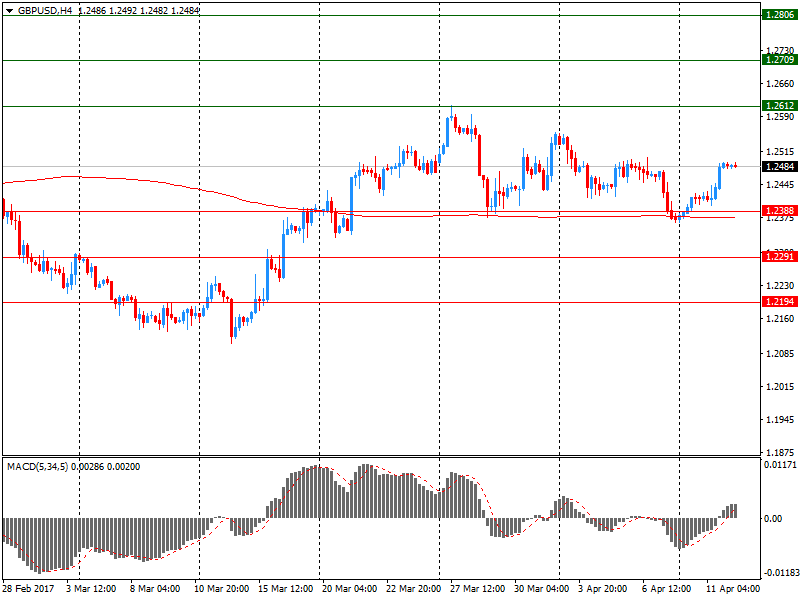Click the 30 Mar 04:00 time label

click(x=541, y=589)
